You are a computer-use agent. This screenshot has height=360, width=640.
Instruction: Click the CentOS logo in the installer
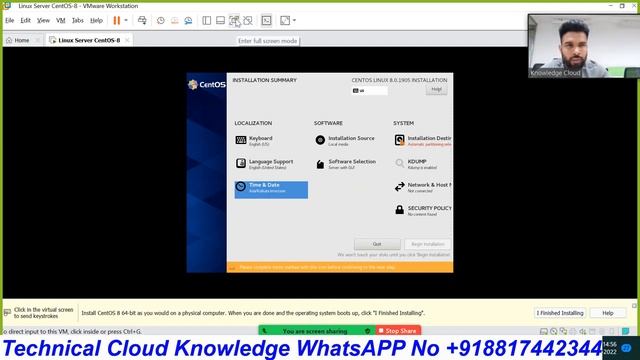click(207, 84)
